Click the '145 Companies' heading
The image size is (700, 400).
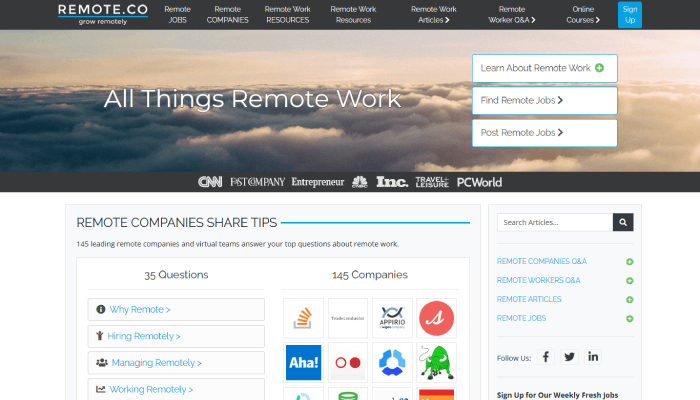pos(370,275)
